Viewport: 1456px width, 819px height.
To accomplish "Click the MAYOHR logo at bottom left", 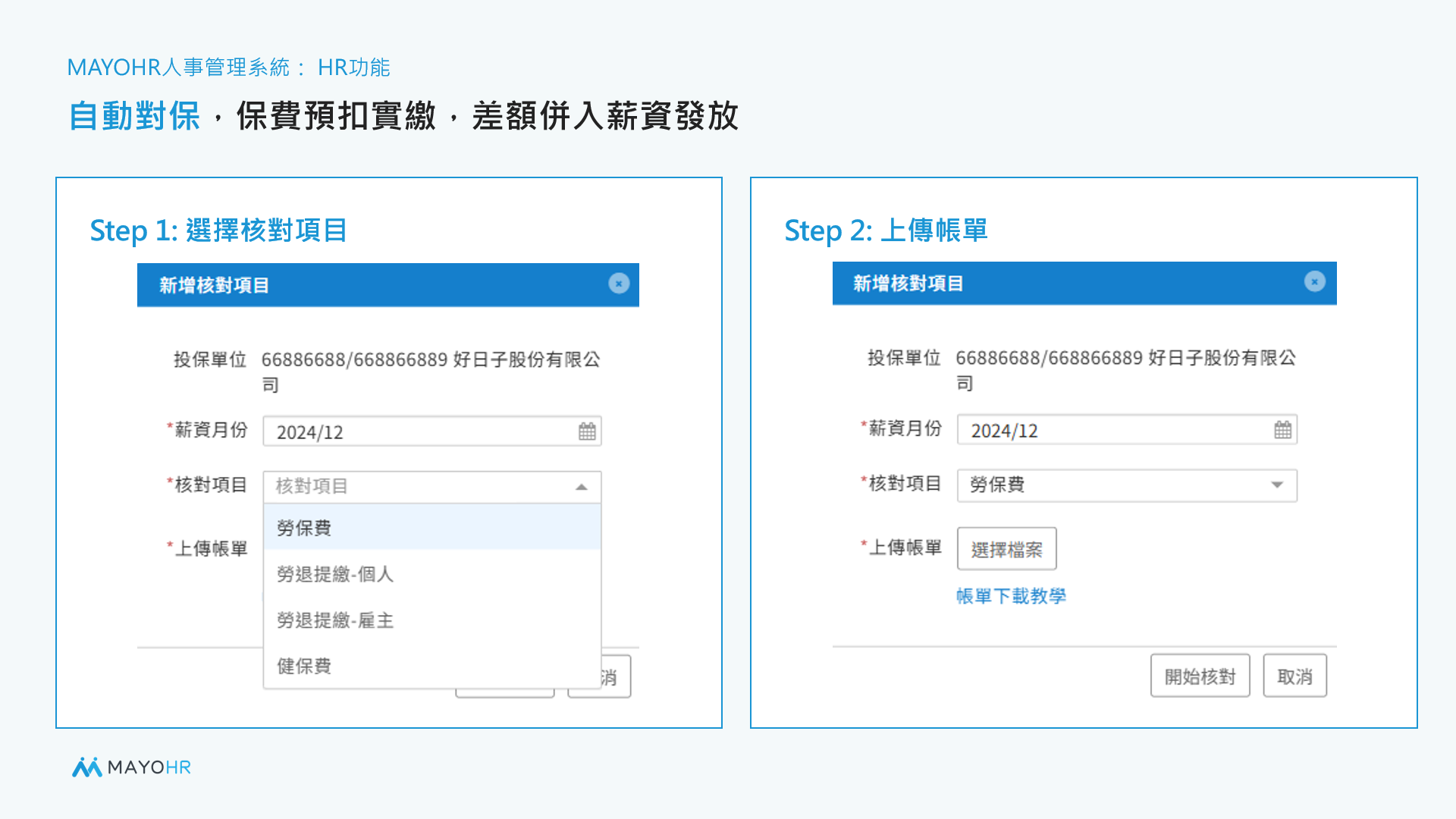I will click(x=131, y=767).
